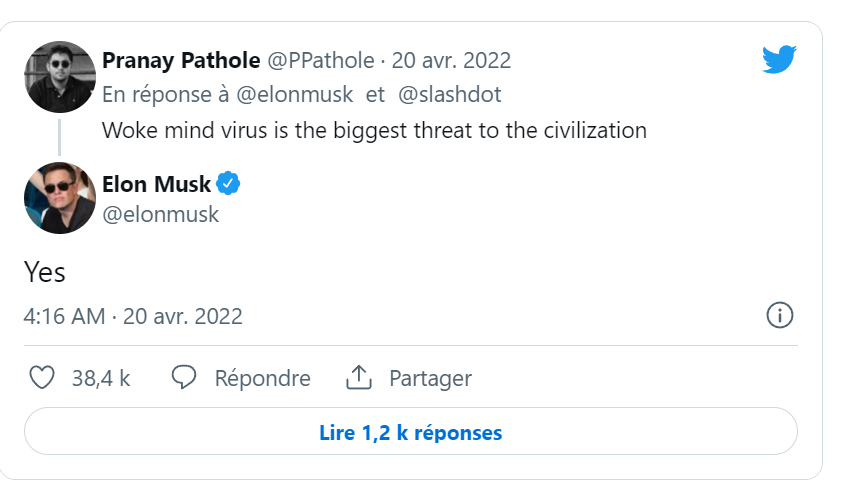Open the @elonmusk handle below the name

pos(160,214)
